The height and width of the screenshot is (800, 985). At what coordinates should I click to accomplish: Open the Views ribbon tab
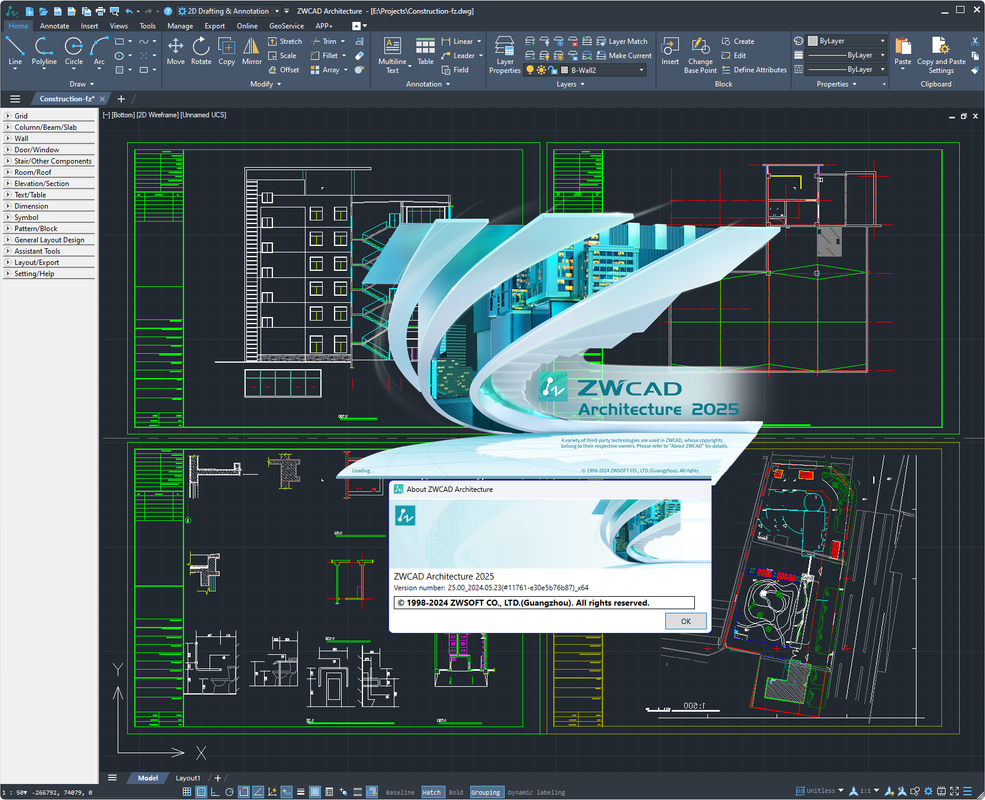pos(118,26)
